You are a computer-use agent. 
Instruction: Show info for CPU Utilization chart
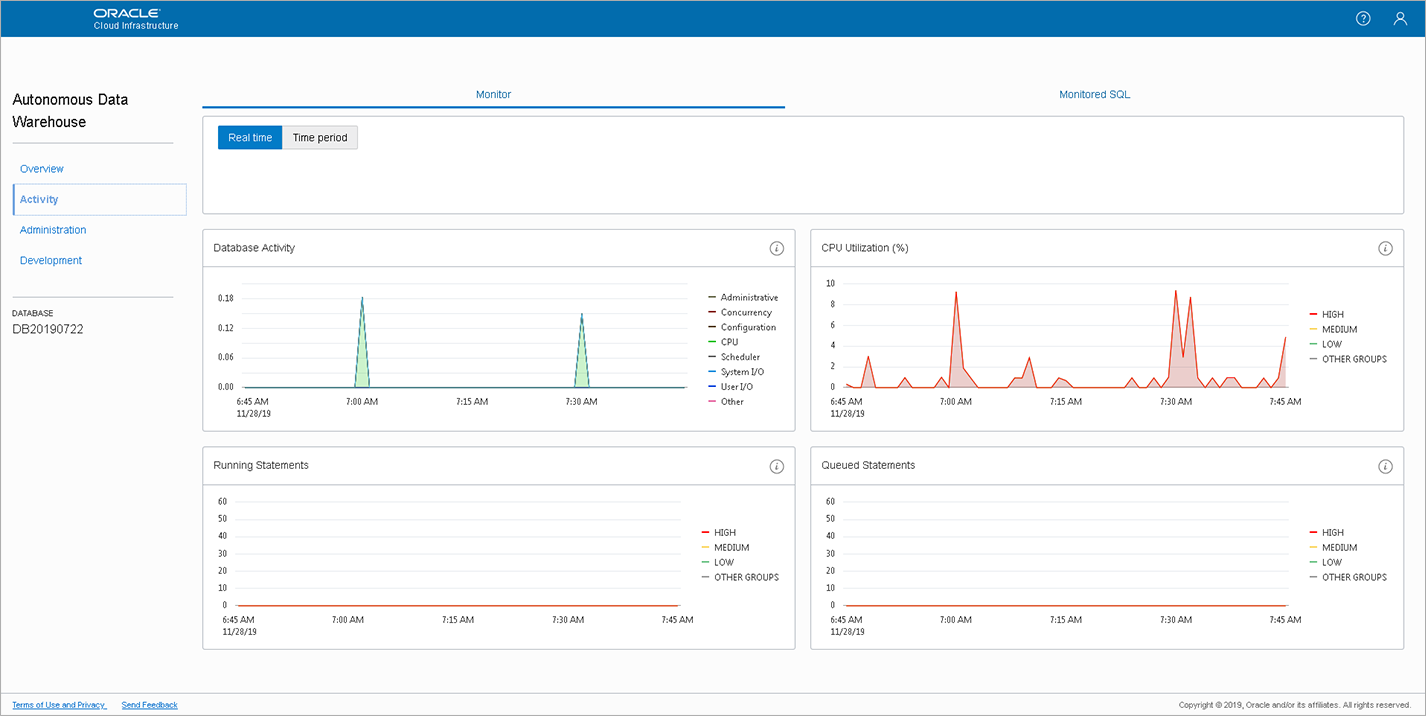[1385, 248]
